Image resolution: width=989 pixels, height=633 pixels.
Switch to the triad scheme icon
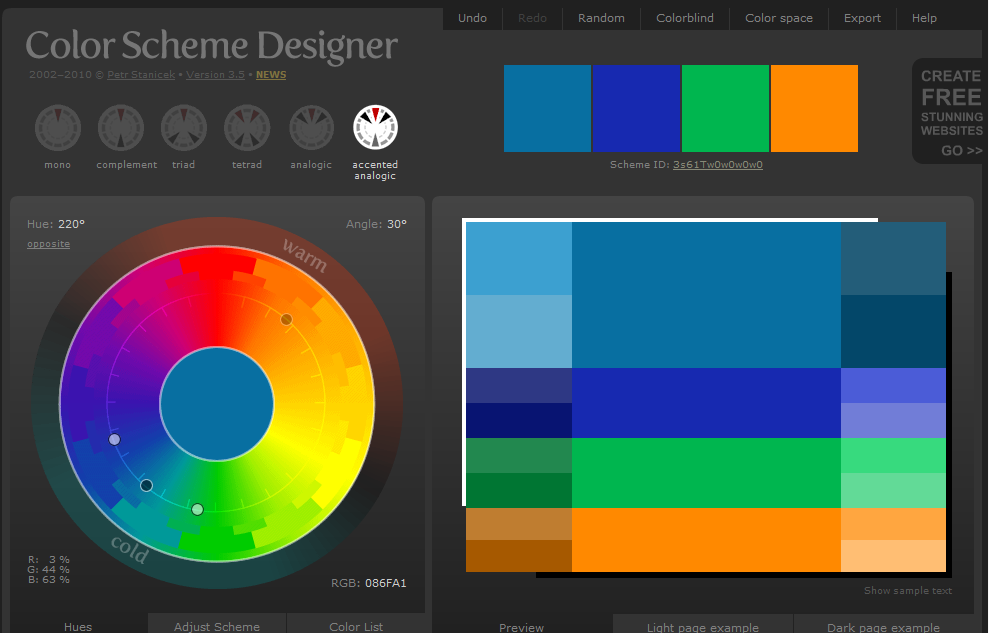(184, 129)
